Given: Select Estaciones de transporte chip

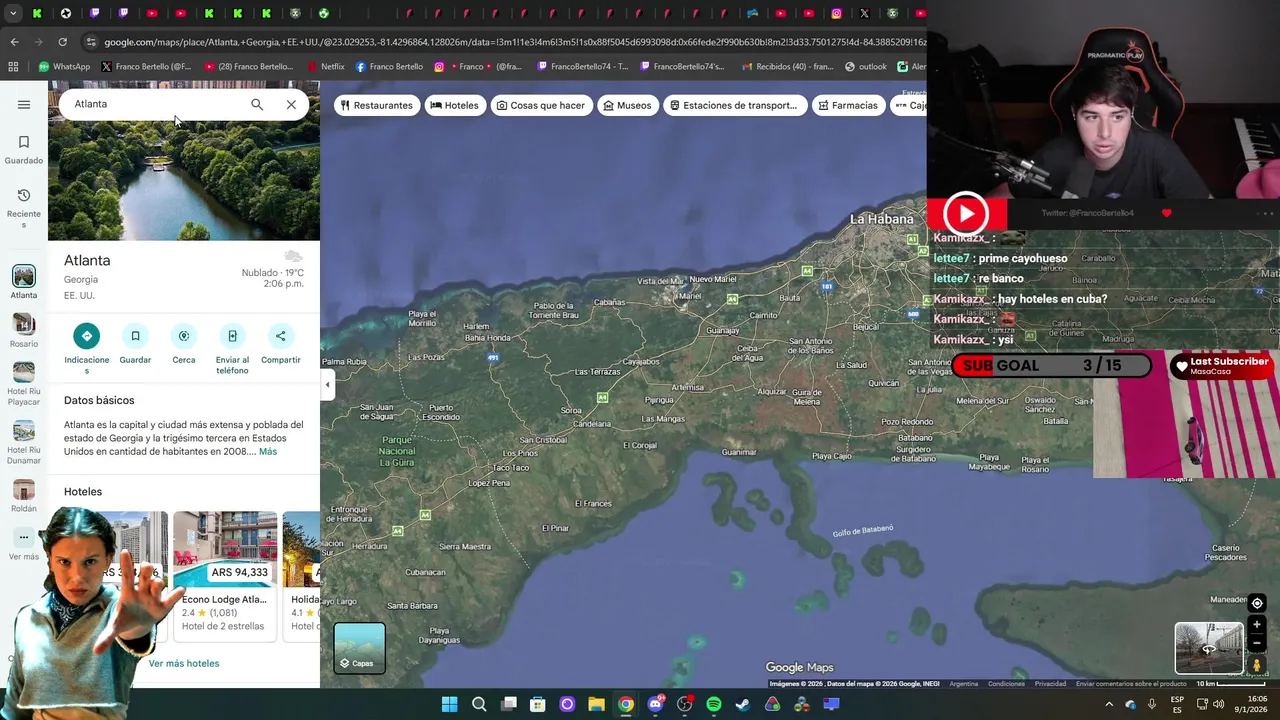Looking at the screenshot, I should click(x=734, y=105).
